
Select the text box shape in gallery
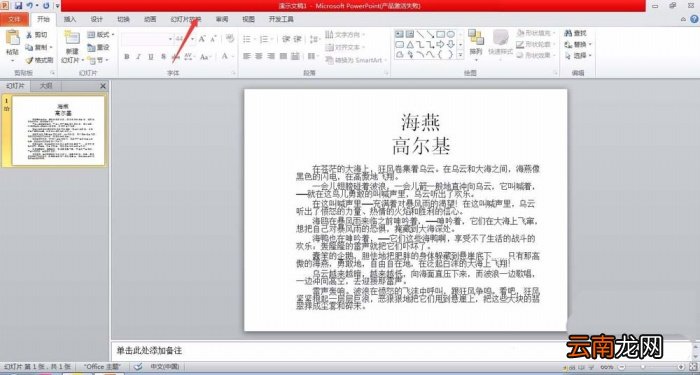click(399, 34)
